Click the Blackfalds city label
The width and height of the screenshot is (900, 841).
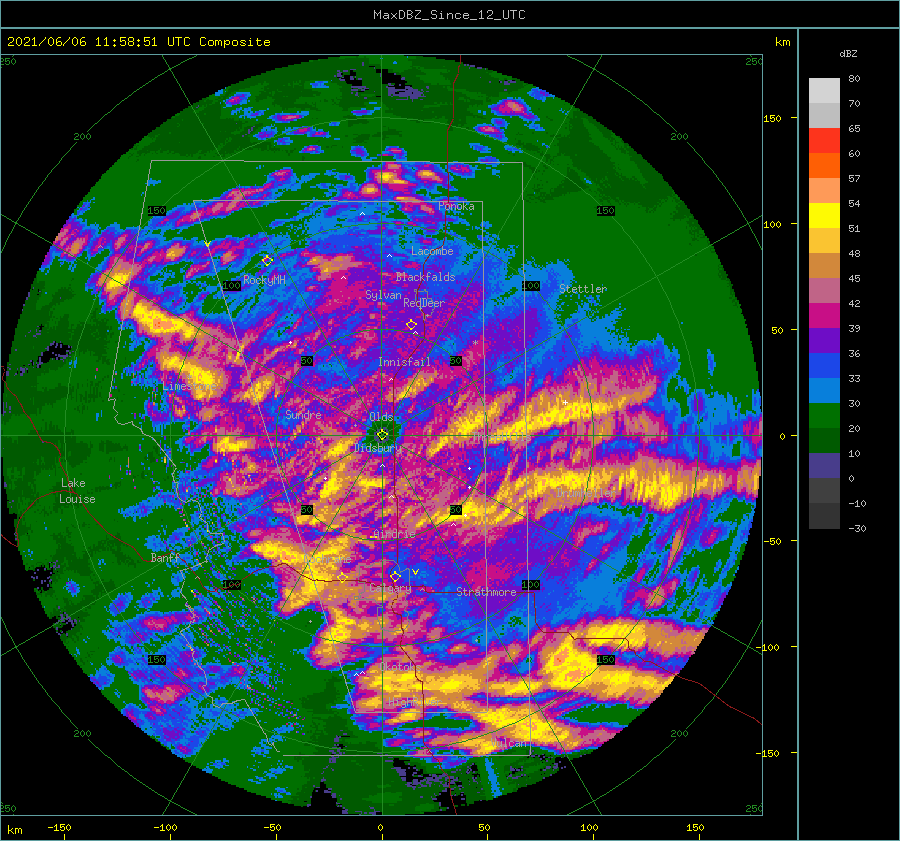pos(425,277)
